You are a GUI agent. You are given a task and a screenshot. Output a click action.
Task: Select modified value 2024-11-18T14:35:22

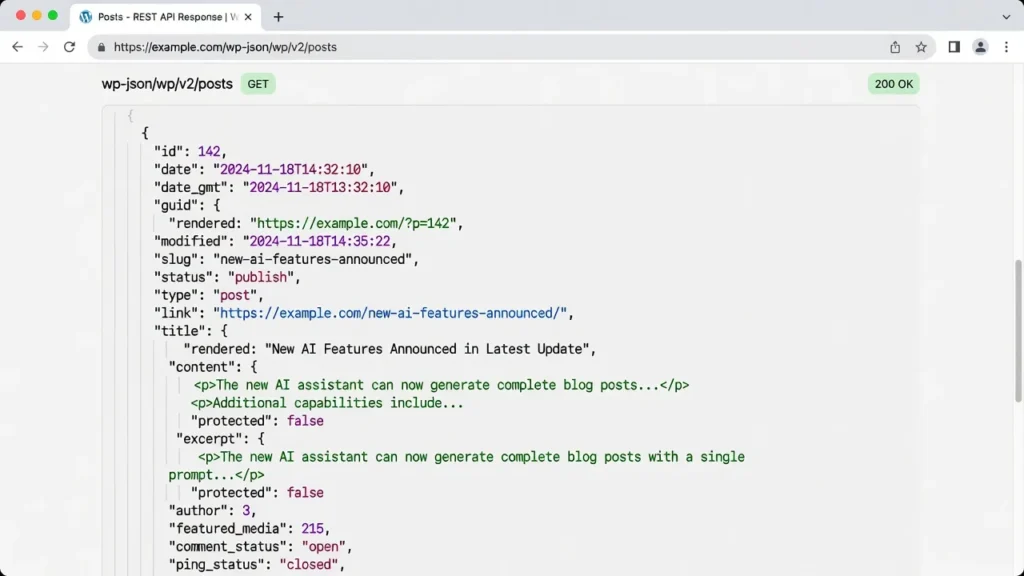(320, 242)
